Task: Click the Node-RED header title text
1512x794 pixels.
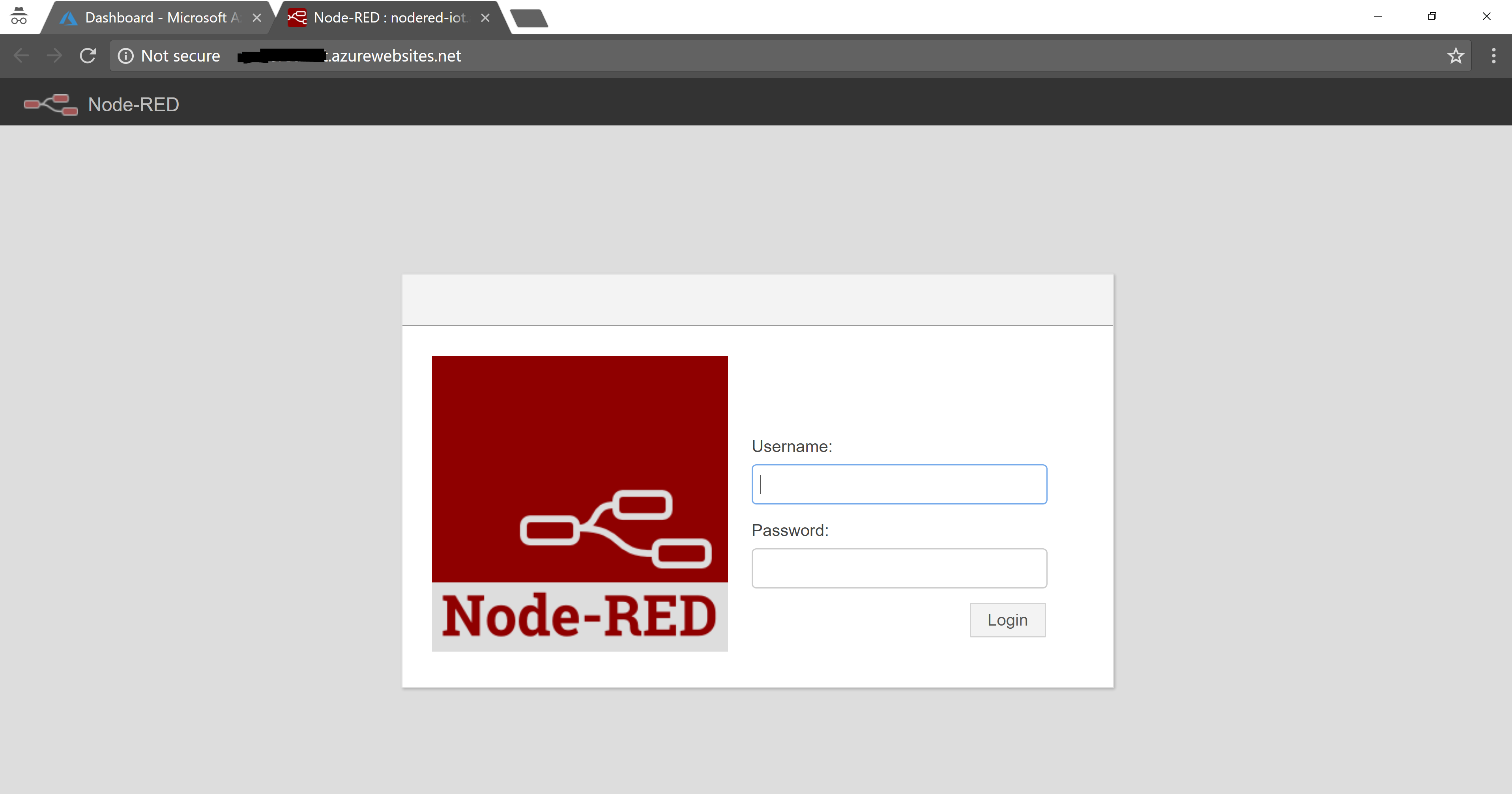Action: (133, 105)
